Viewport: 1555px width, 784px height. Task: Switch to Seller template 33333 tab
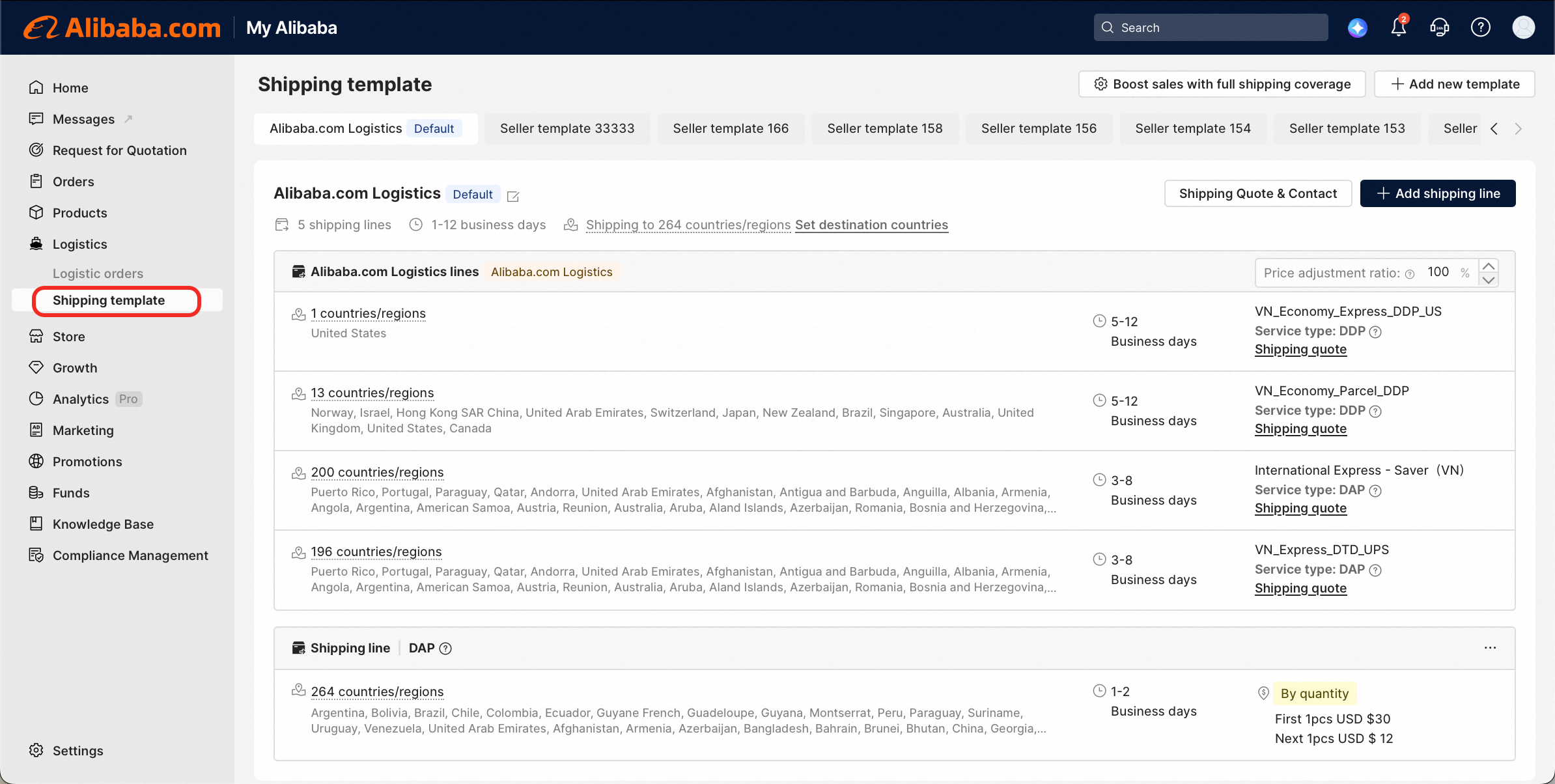(567, 128)
